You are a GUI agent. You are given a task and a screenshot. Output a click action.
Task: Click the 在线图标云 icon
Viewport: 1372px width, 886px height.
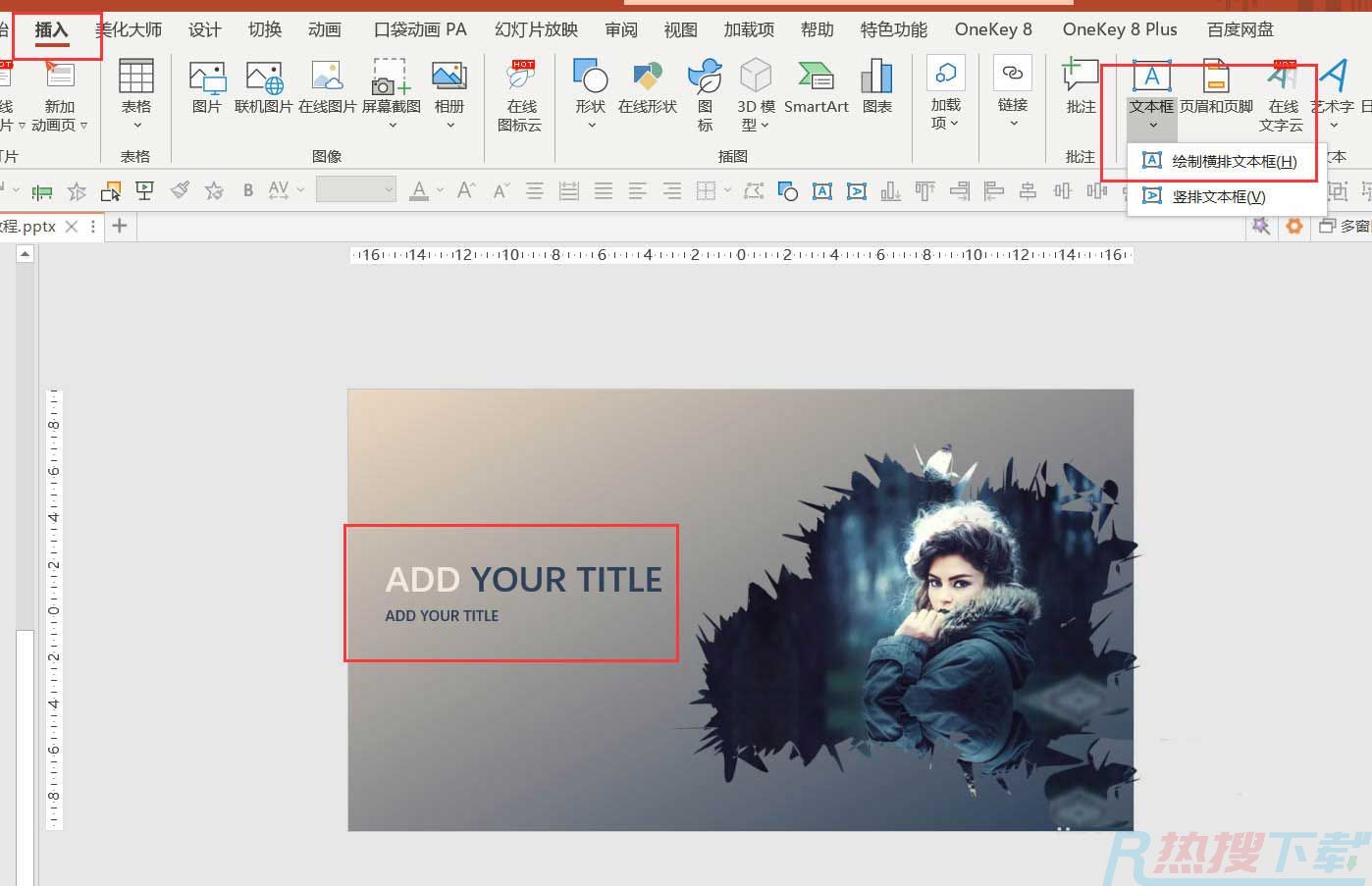click(520, 94)
